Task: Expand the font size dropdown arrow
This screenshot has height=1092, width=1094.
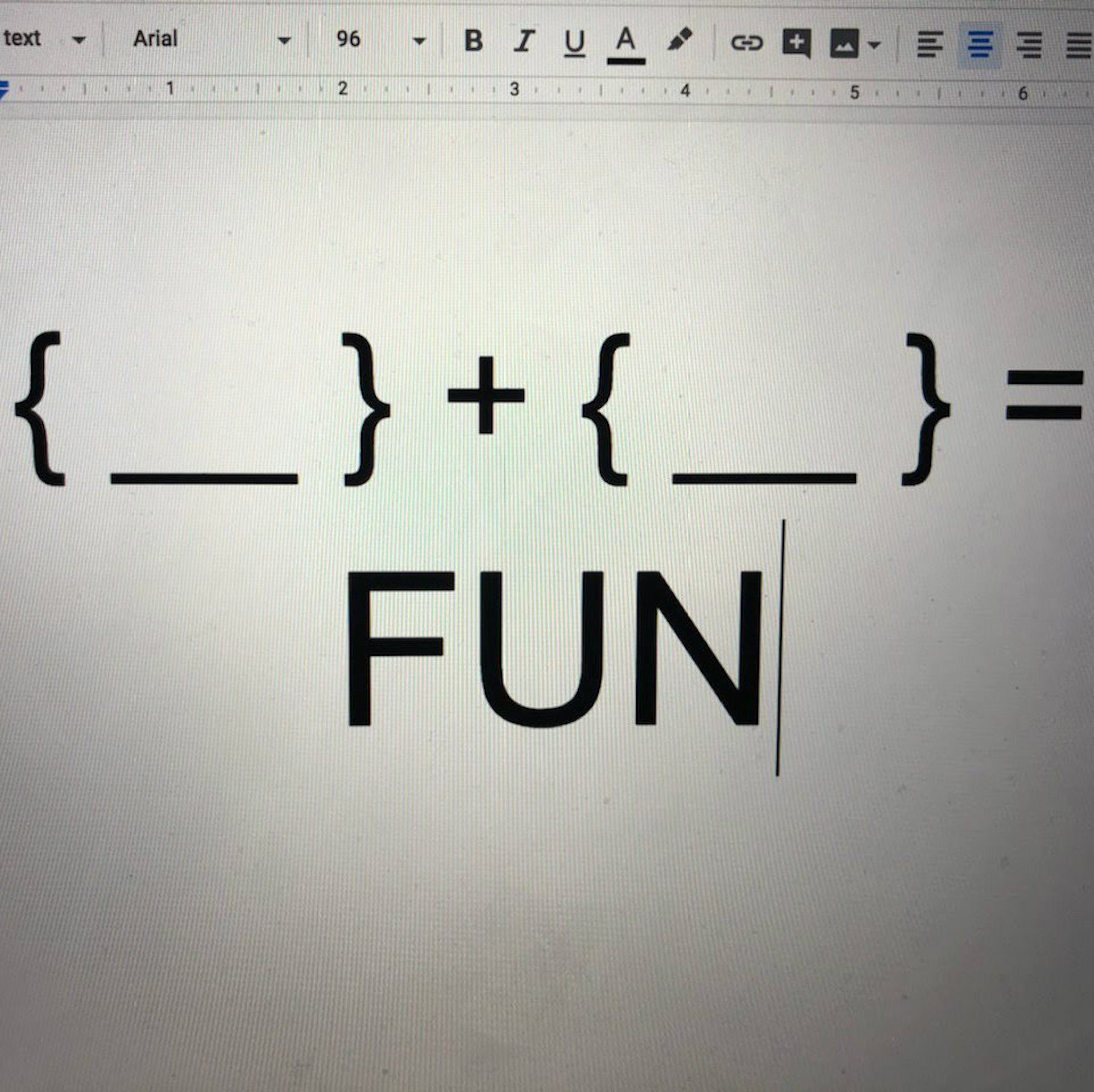Action: point(419,41)
